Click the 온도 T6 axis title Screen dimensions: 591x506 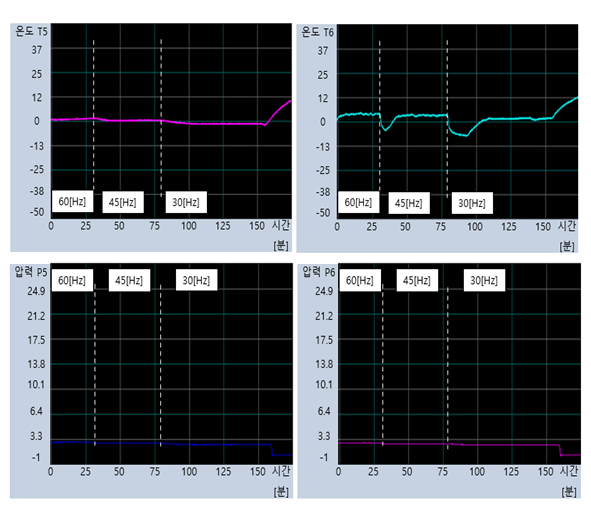(x=317, y=32)
